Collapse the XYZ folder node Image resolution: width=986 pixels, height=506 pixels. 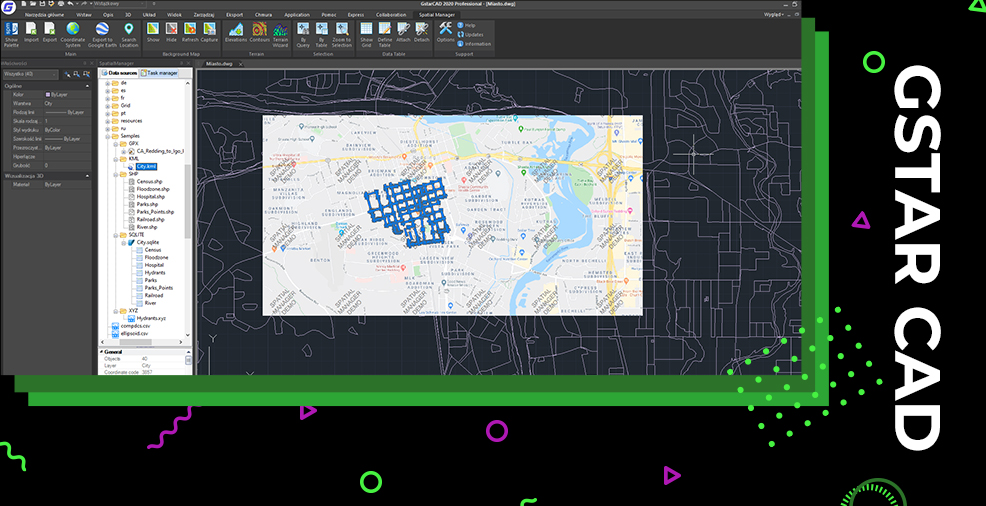tap(116, 311)
